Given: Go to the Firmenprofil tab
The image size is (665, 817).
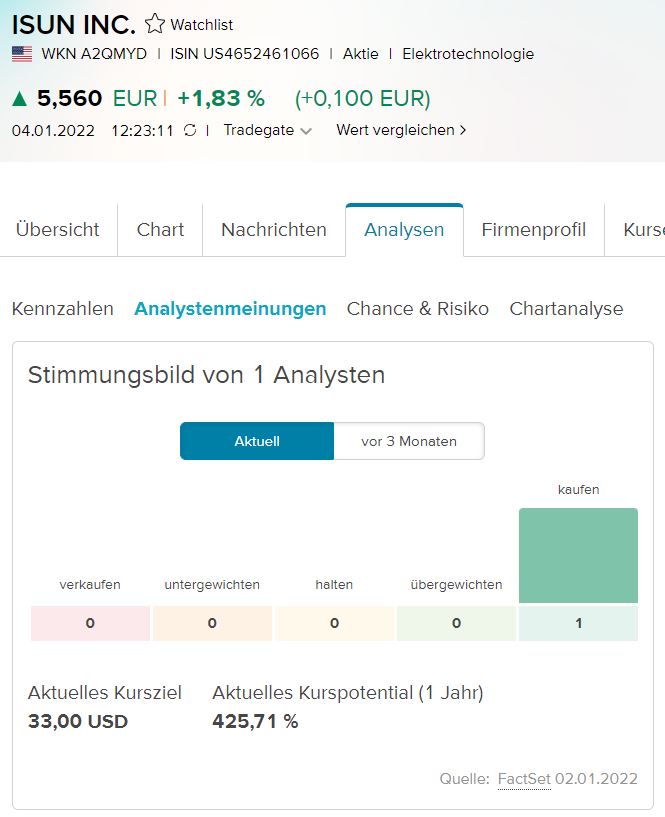Looking at the screenshot, I should (x=533, y=230).
